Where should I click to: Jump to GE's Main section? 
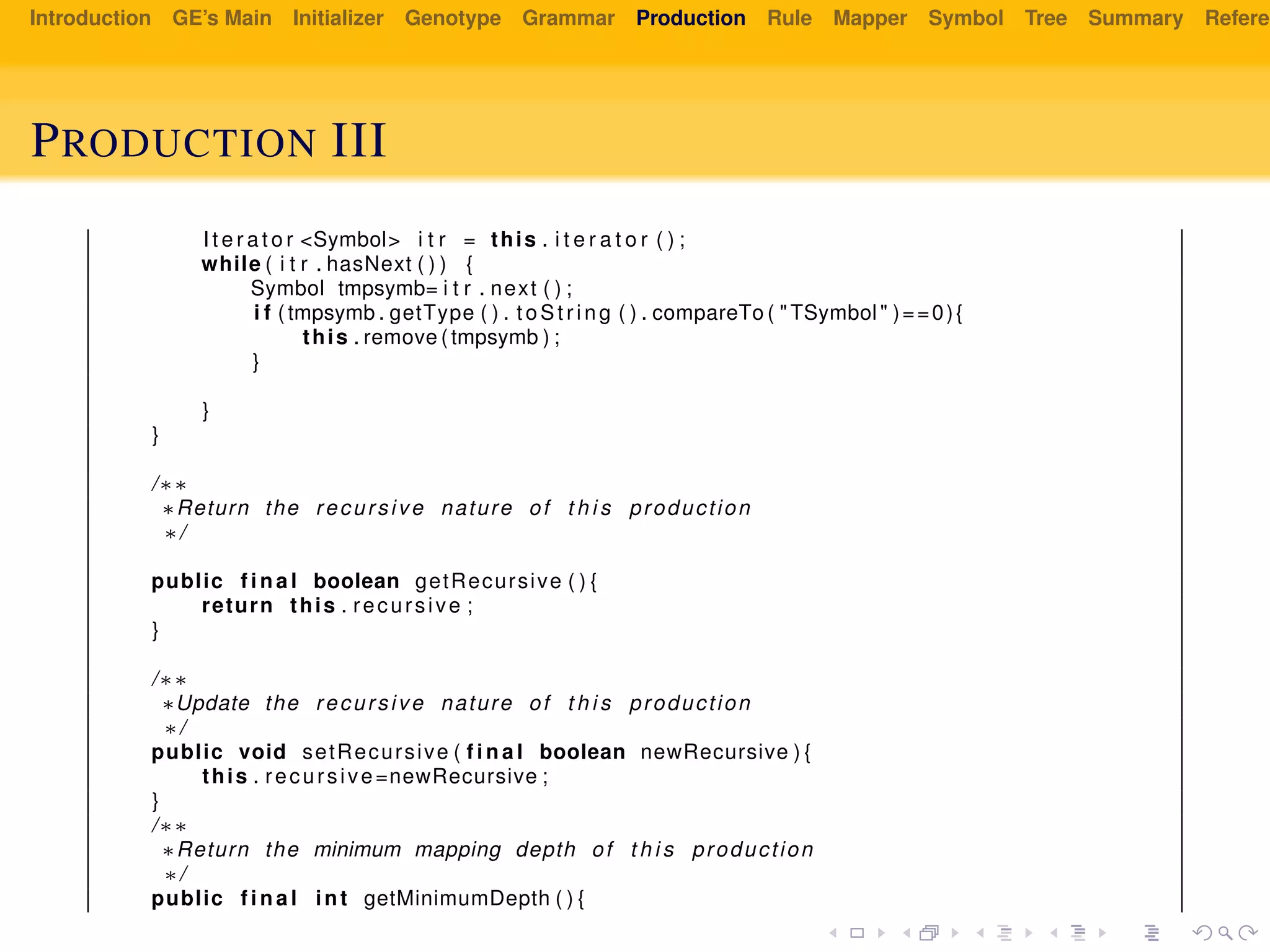coord(222,18)
